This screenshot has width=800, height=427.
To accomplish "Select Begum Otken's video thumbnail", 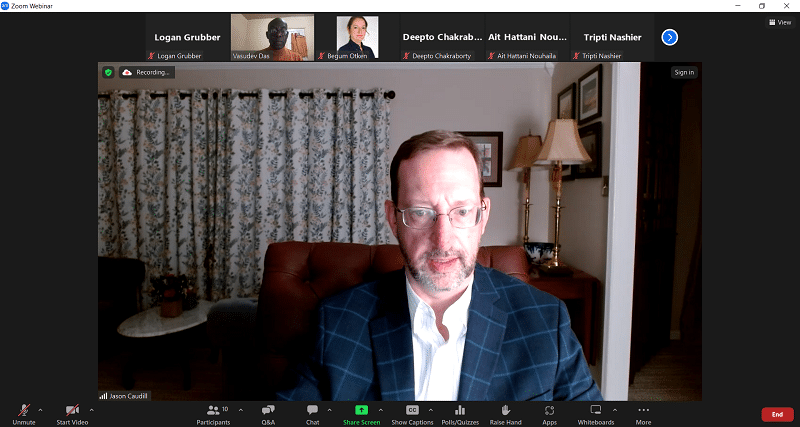I will pos(357,38).
